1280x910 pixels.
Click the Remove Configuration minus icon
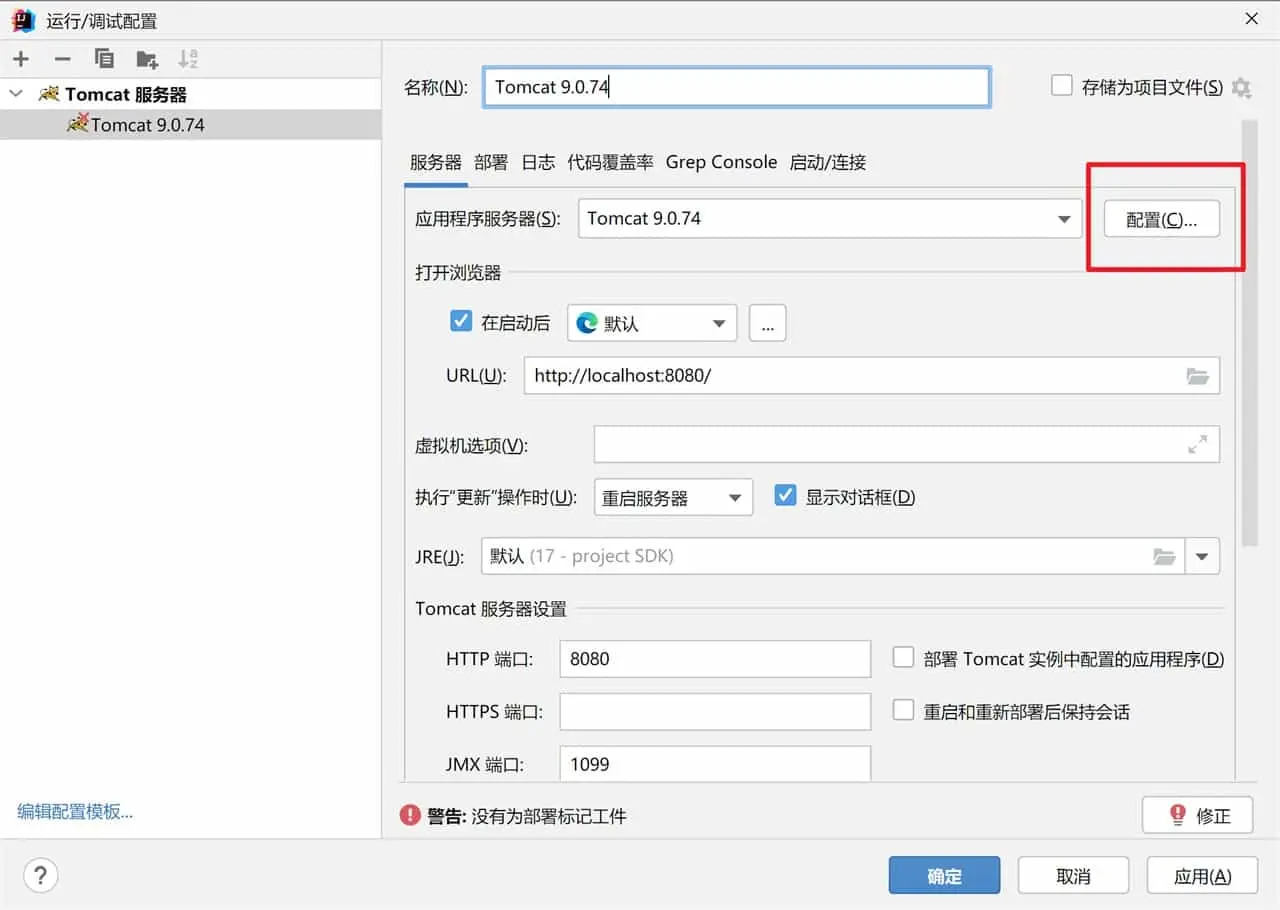pyautogui.click(x=62, y=59)
